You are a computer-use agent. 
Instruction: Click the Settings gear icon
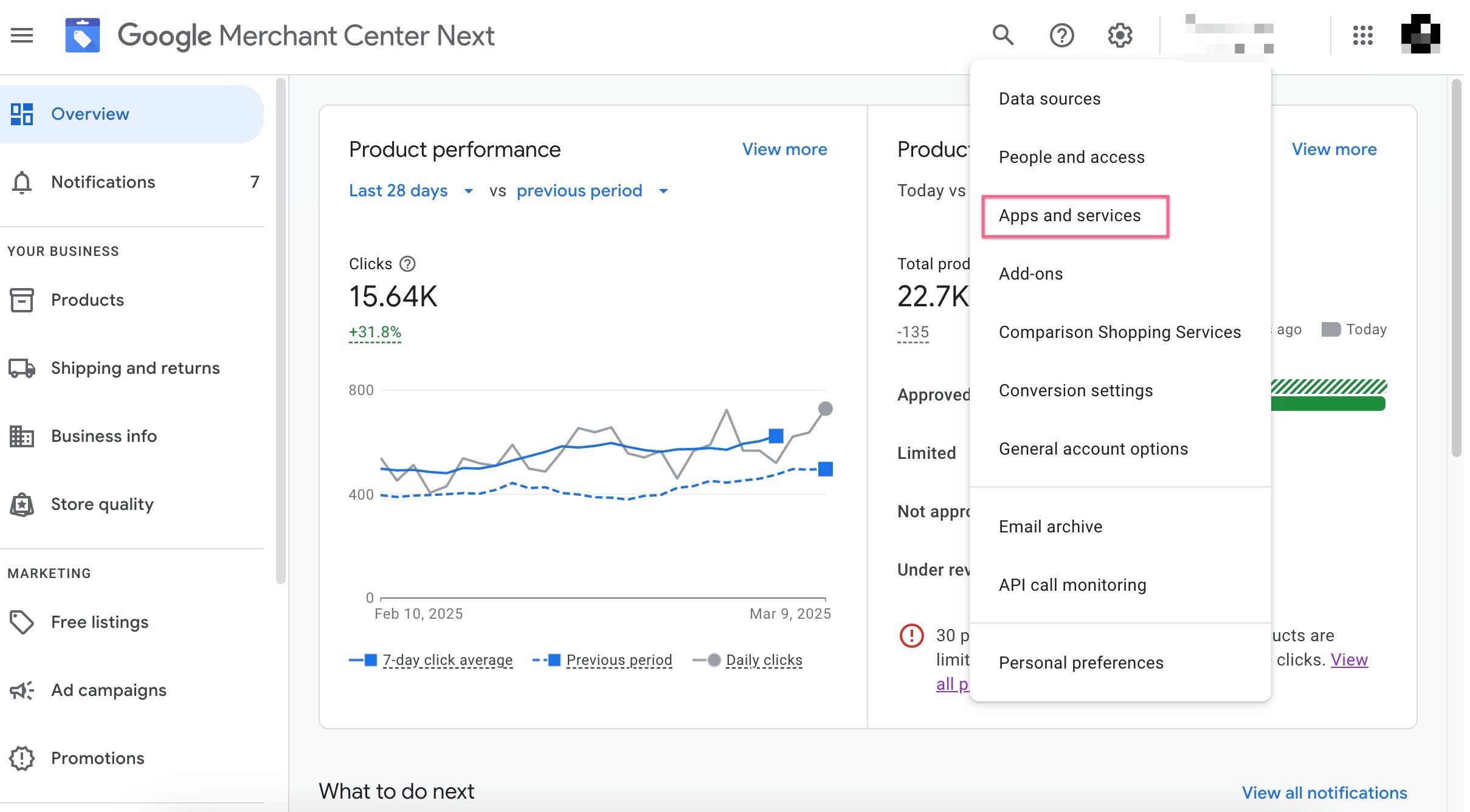1120,35
